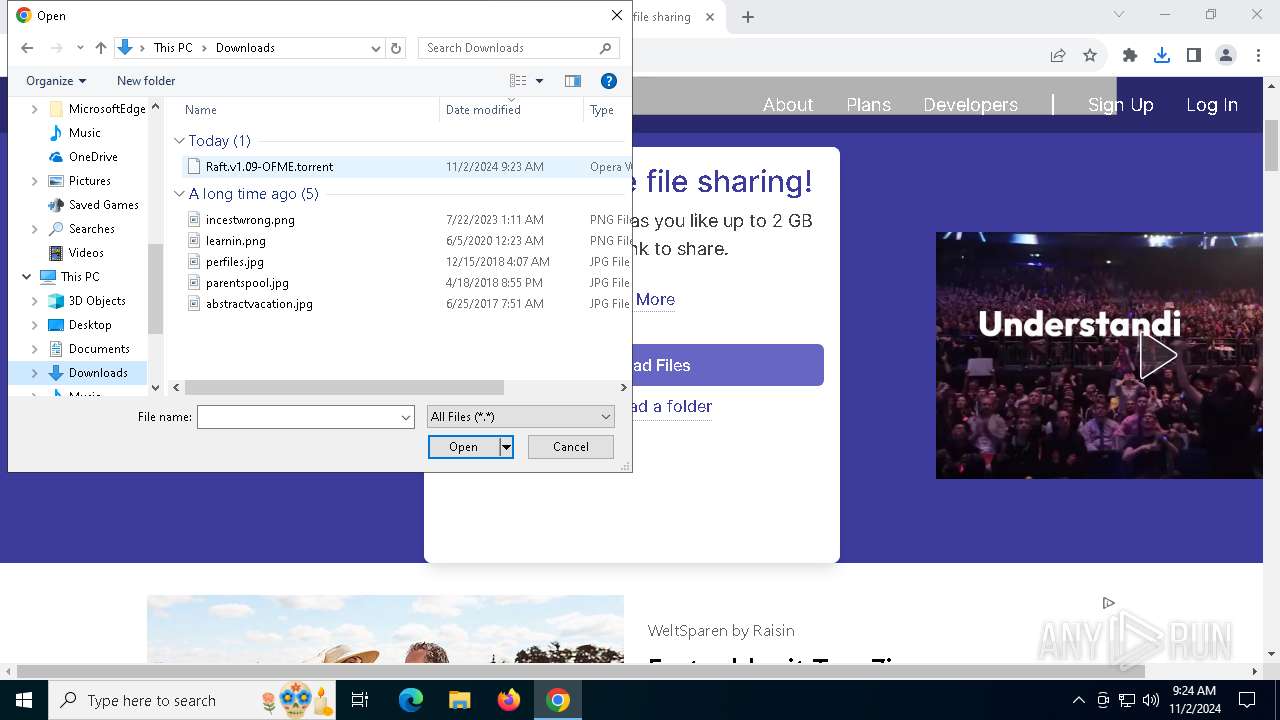Go back in the Open dialog
Screen dimensions: 1280x720
click(x=27, y=48)
